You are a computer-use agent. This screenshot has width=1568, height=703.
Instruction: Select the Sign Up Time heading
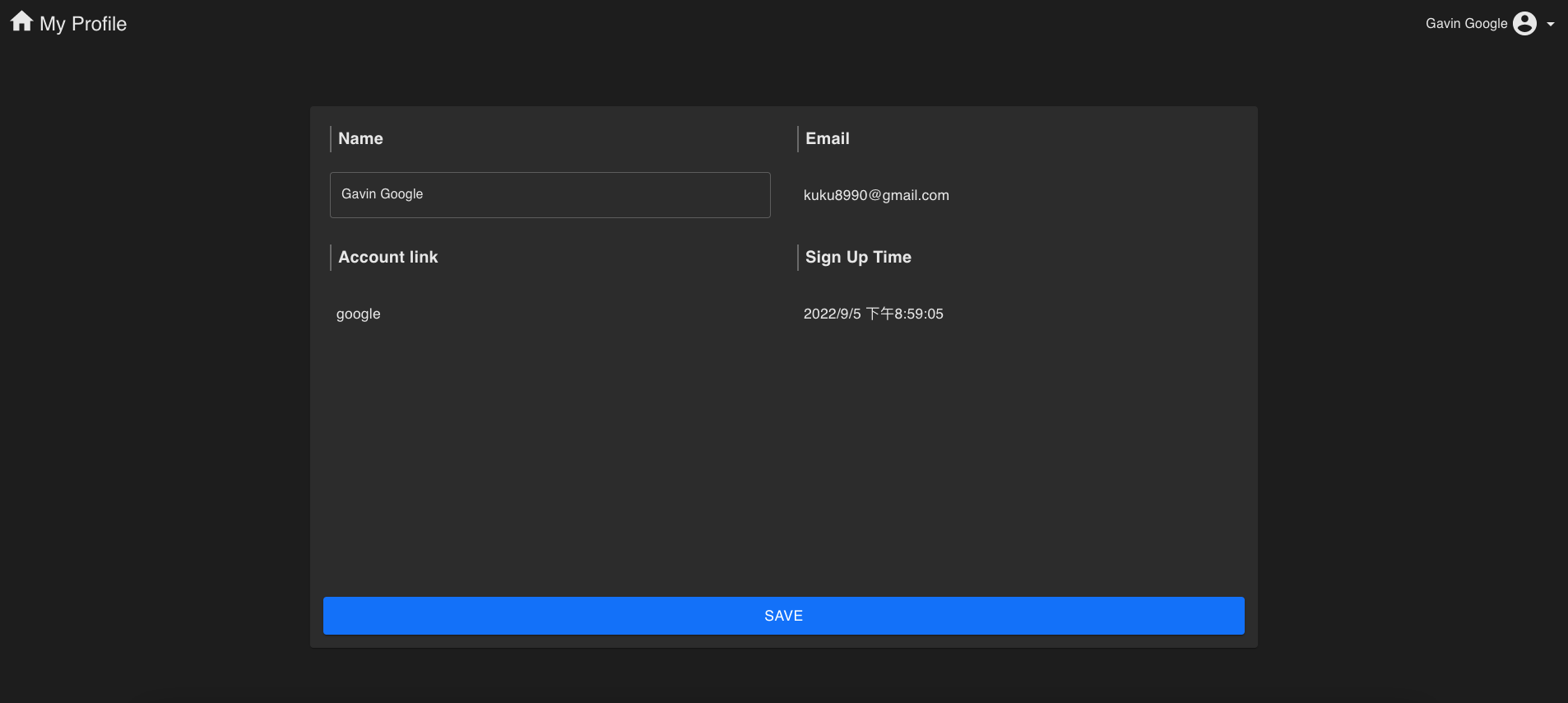point(858,257)
